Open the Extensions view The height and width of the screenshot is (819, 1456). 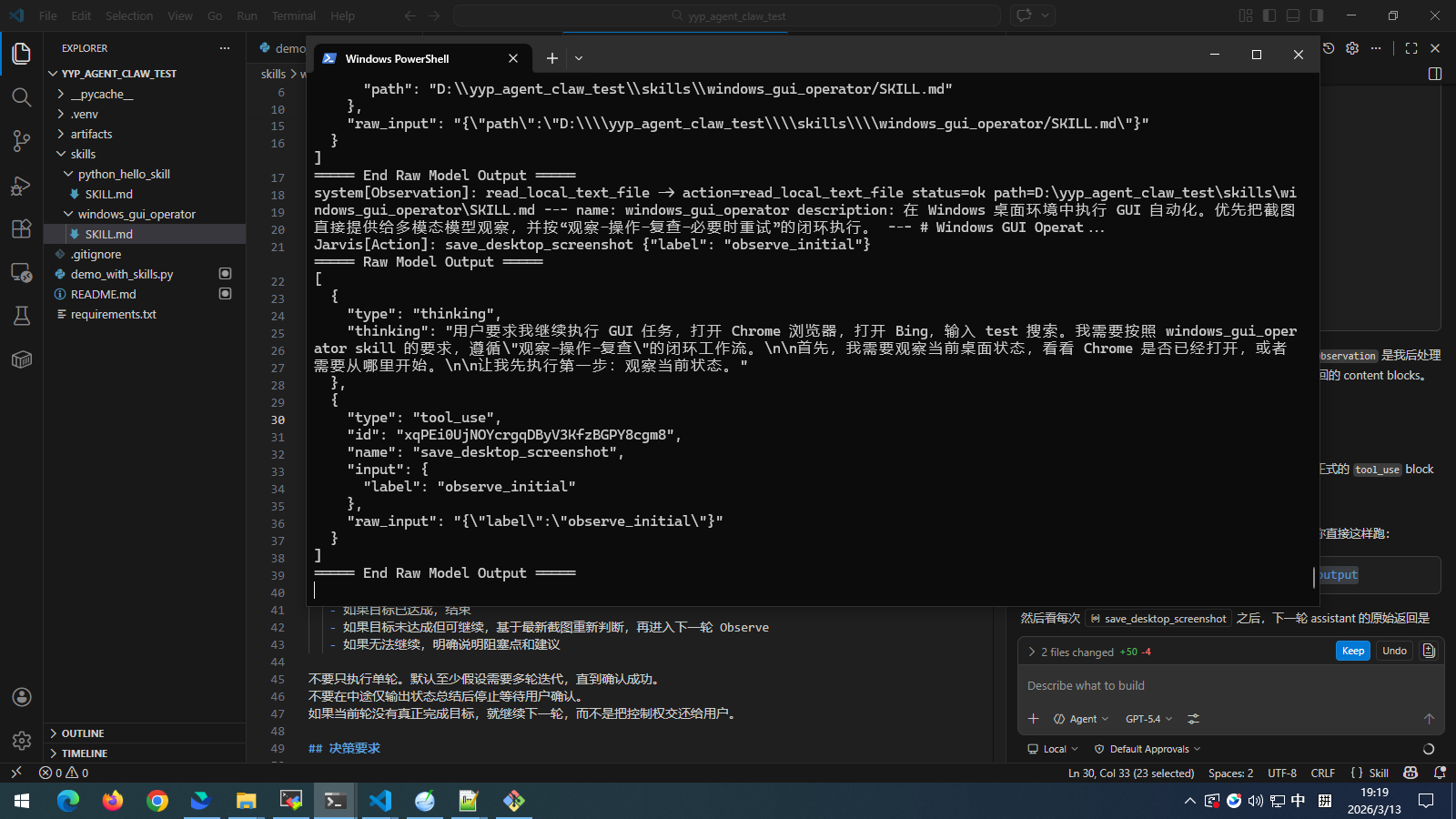[x=22, y=228]
